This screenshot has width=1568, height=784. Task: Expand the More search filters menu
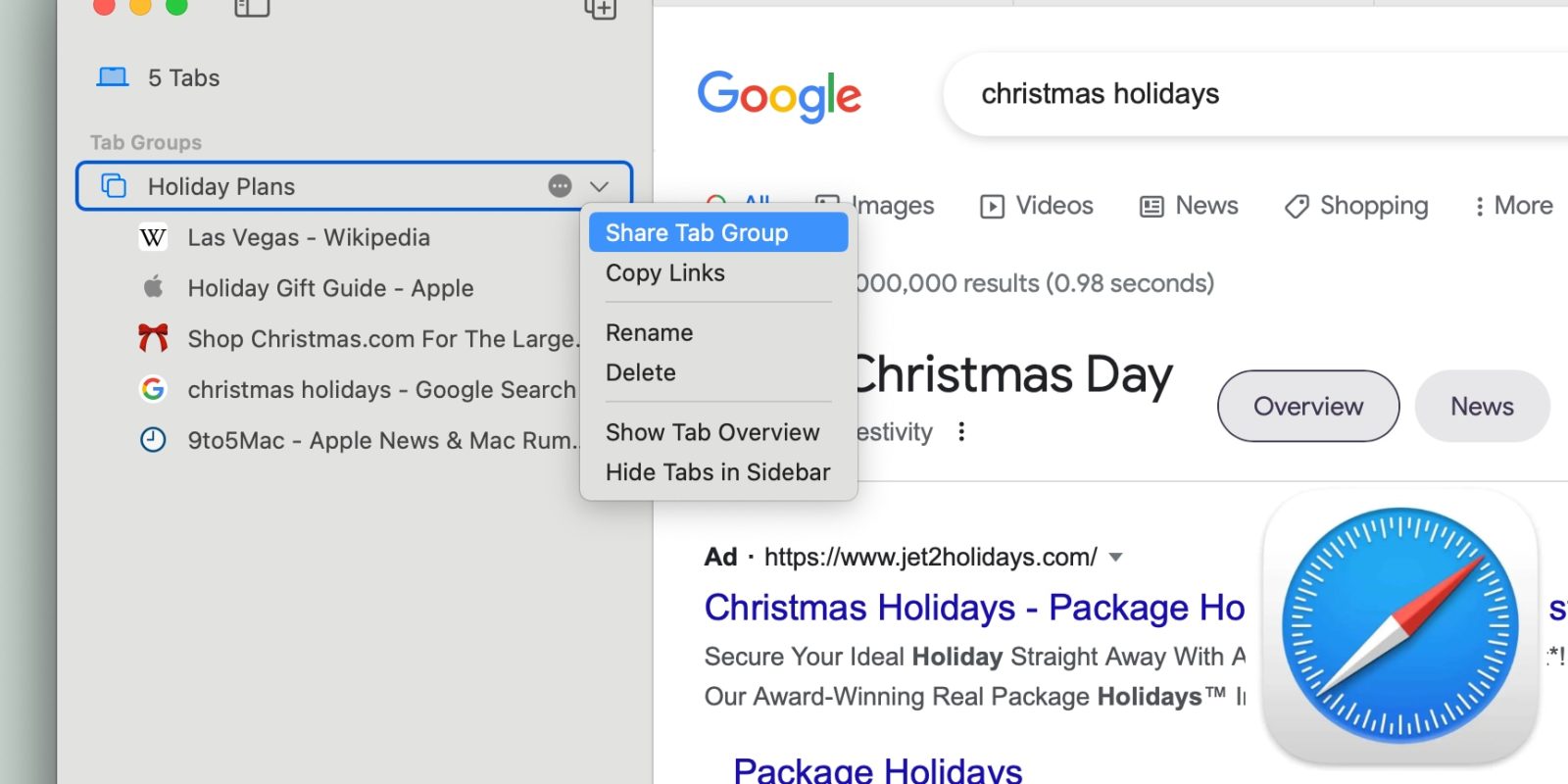[1513, 206]
